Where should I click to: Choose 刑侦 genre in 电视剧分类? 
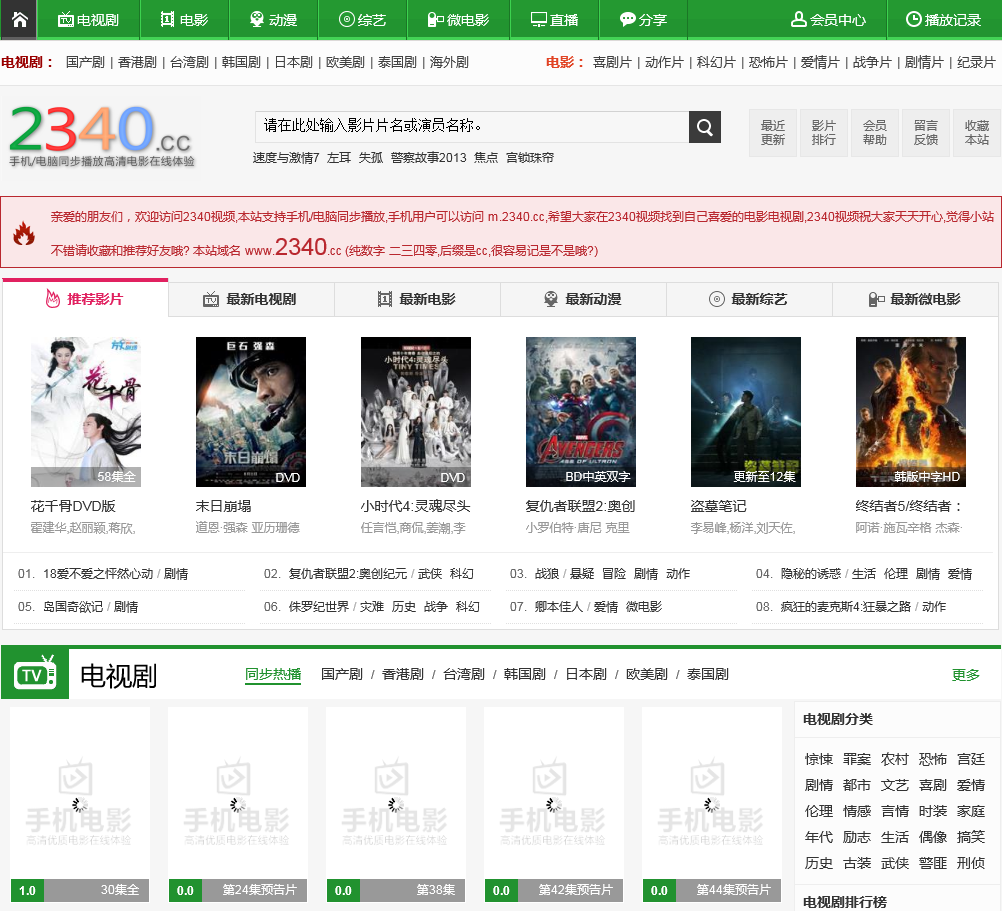[971, 863]
